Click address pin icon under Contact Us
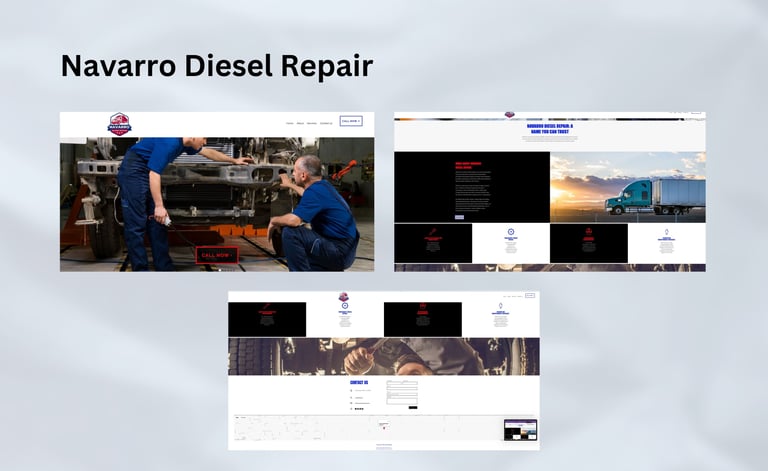768x471 pixels. point(351,391)
